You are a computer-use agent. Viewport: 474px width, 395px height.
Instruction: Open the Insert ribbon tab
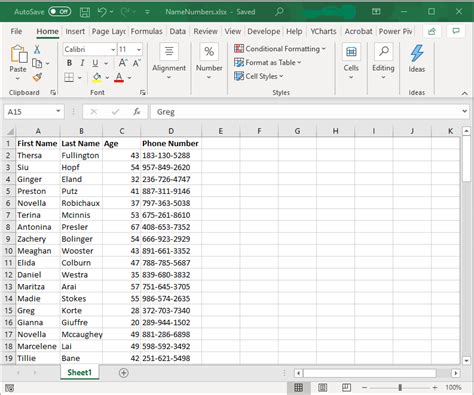click(75, 31)
